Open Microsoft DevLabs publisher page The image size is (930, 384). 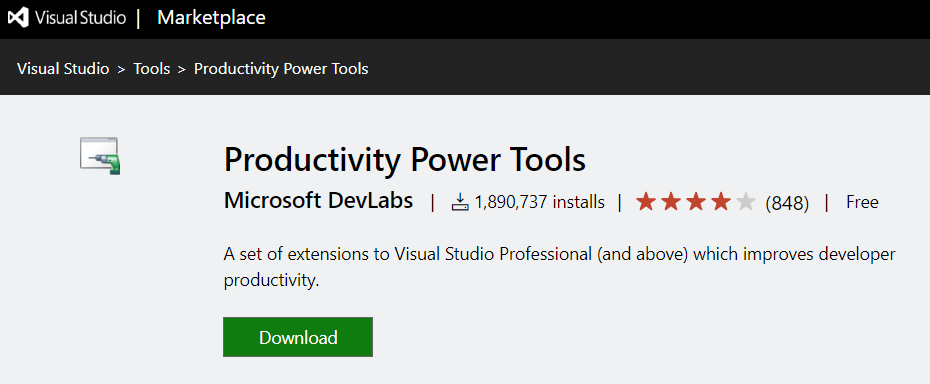319,201
